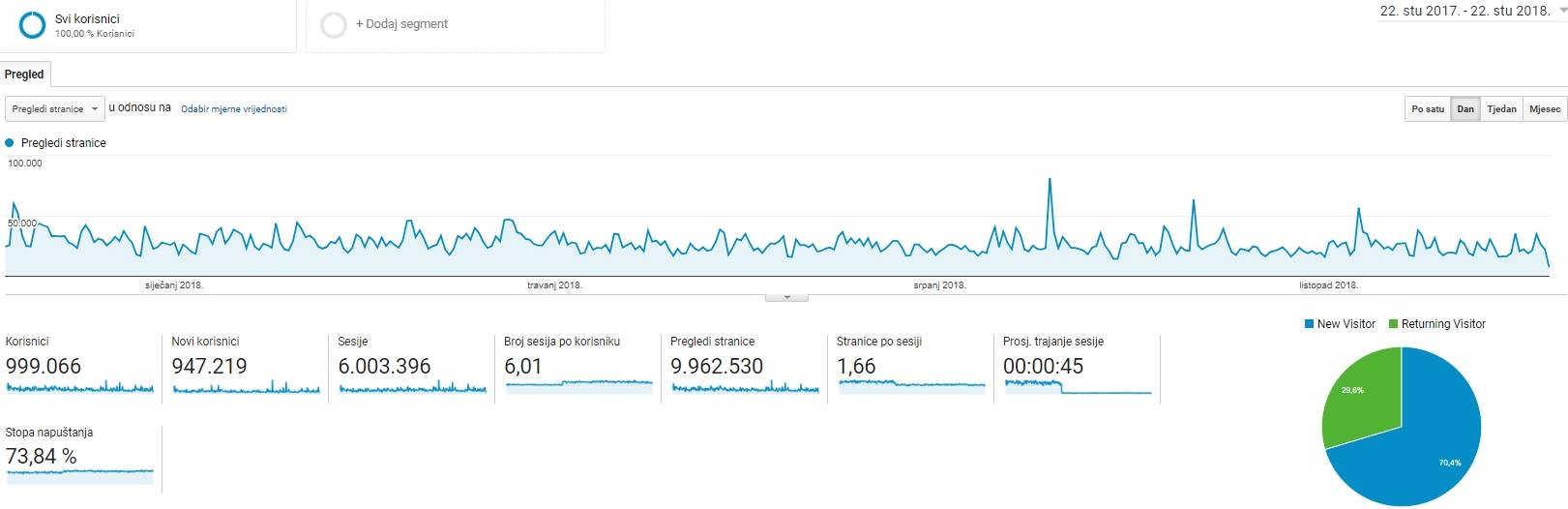Switch chart granularity to Po satu
This screenshot has height=509, width=1568.
(x=1428, y=109)
